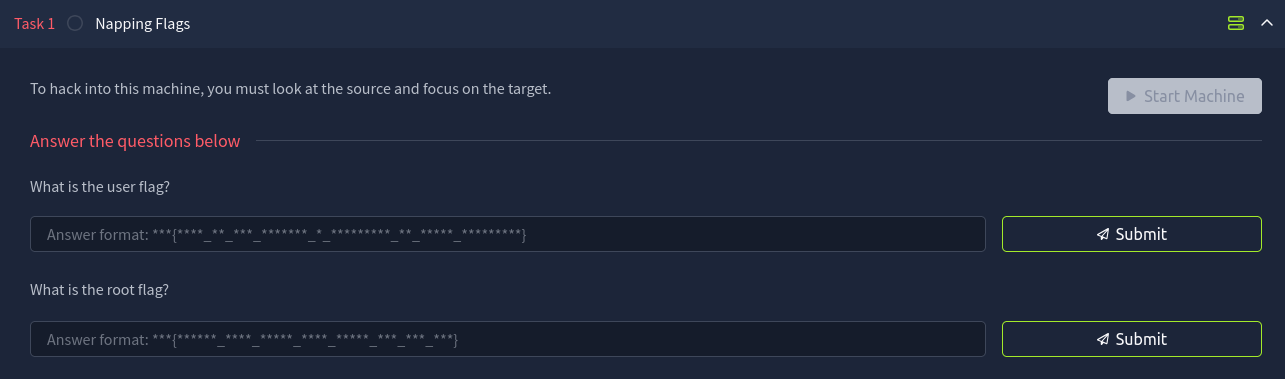Click the 'What is the root flag?' question

pyautogui.click(x=99, y=290)
